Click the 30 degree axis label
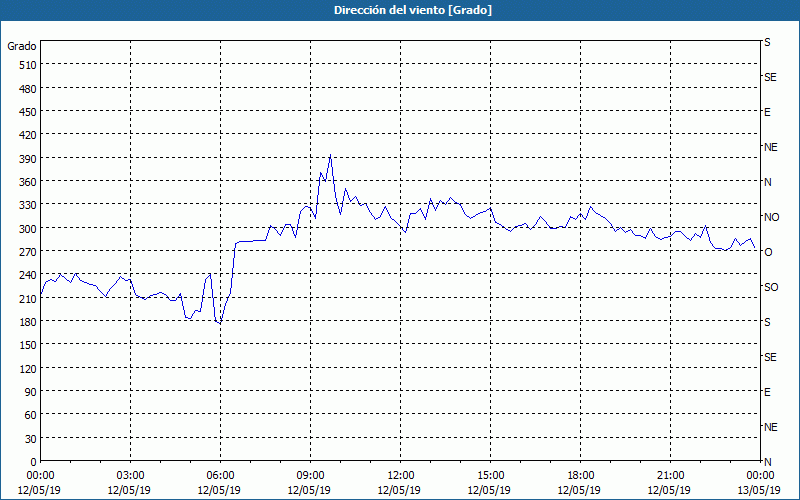Image resolution: width=800 pixels, height=500 pixels. point(31,439)
